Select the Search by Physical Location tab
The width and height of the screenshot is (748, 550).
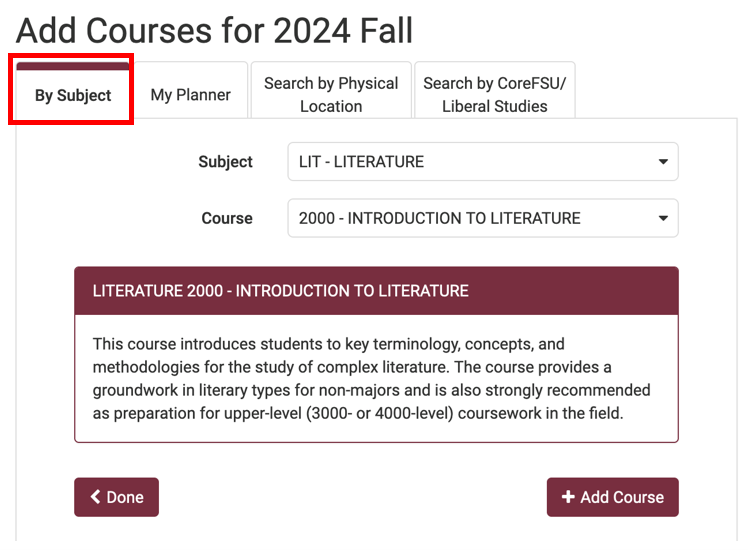pyautogui.click(x=331, y=94)
